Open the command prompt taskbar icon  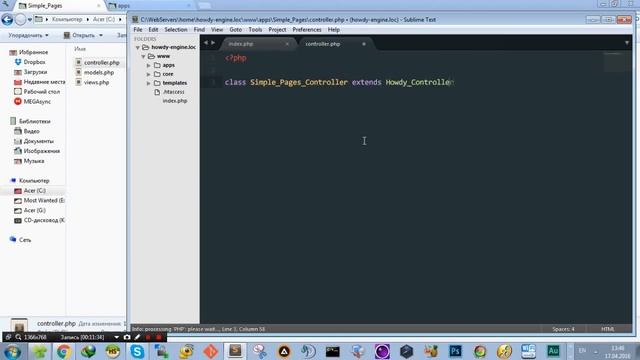click(x=333, y=351)
